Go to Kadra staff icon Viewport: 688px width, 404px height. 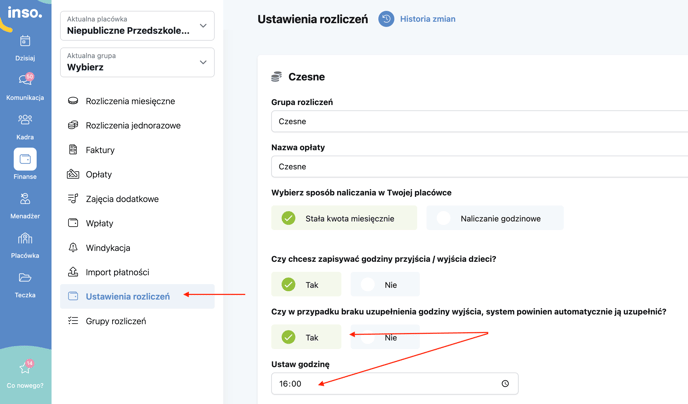(25, 119)
